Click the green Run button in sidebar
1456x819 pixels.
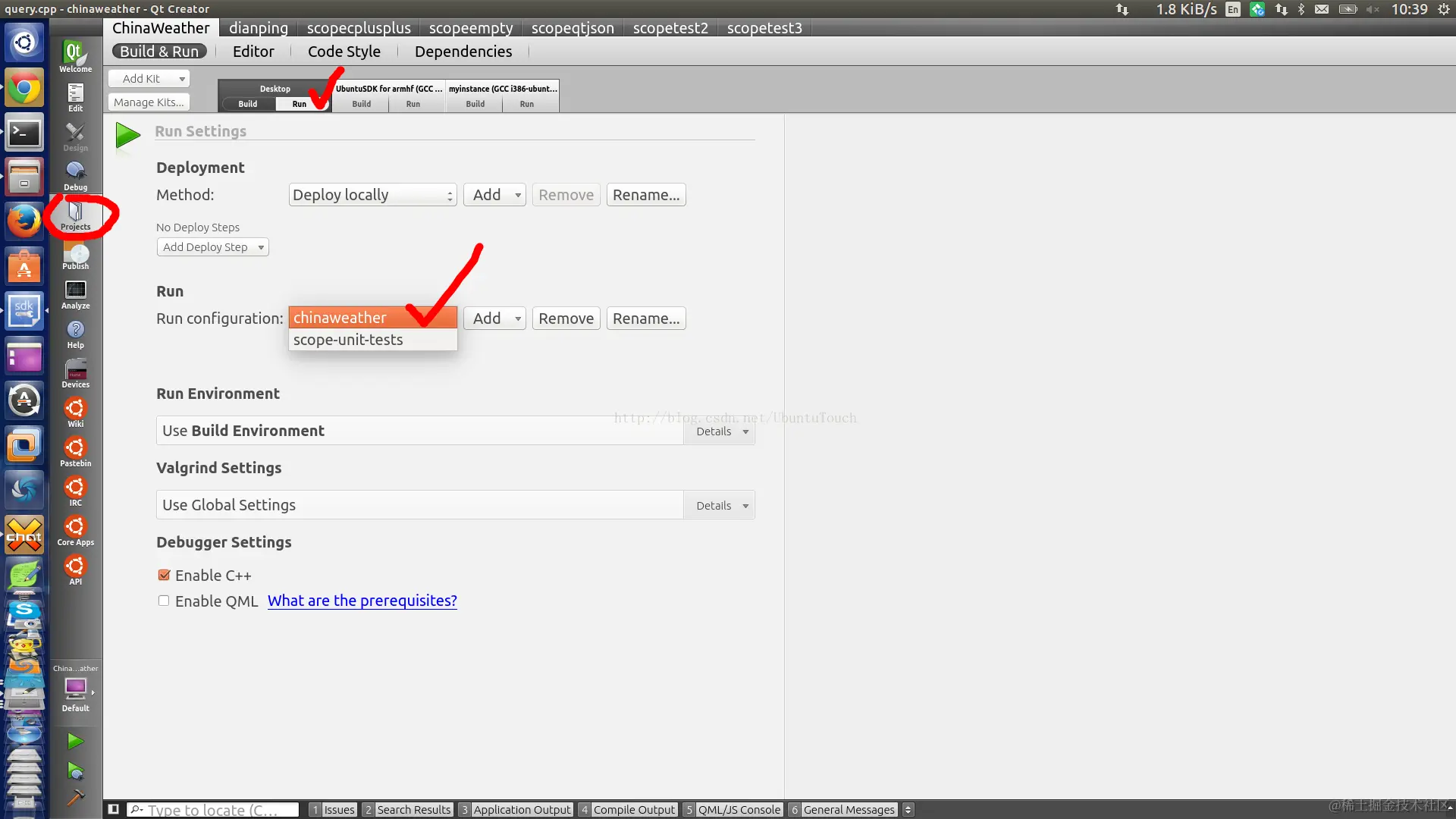click(75, 741)
